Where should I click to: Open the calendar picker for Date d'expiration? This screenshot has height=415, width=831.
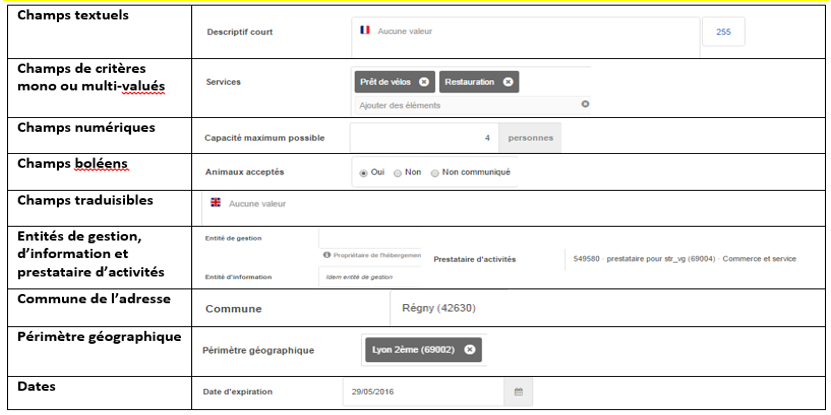[x=518, y=392]
